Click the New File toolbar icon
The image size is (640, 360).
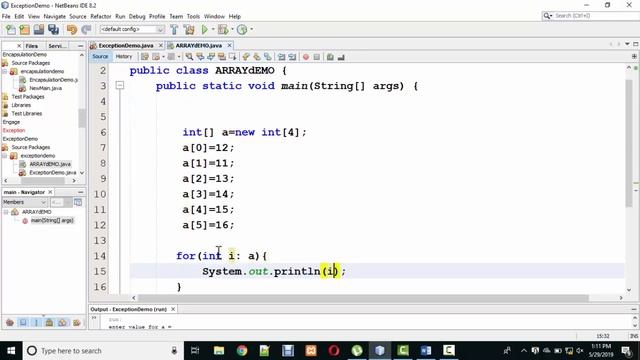pyautogui.click(x=10, y=29)
